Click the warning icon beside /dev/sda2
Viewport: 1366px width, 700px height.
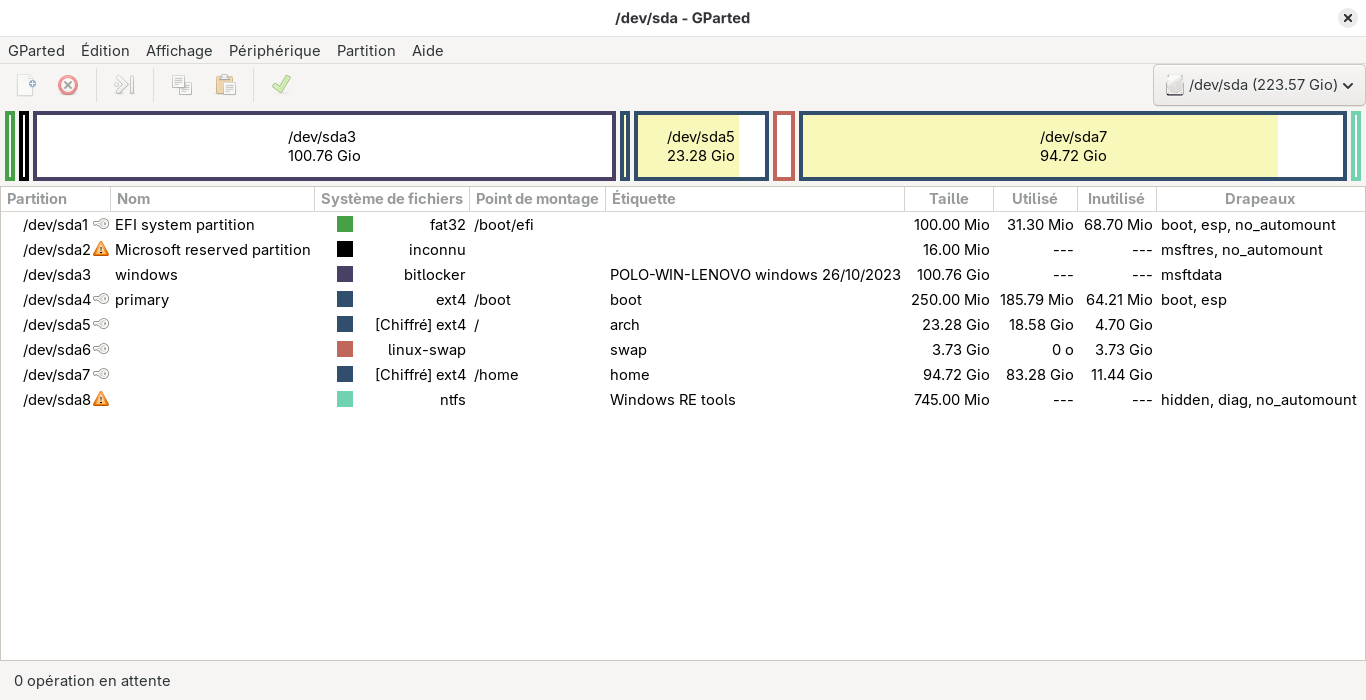[101, 250]
